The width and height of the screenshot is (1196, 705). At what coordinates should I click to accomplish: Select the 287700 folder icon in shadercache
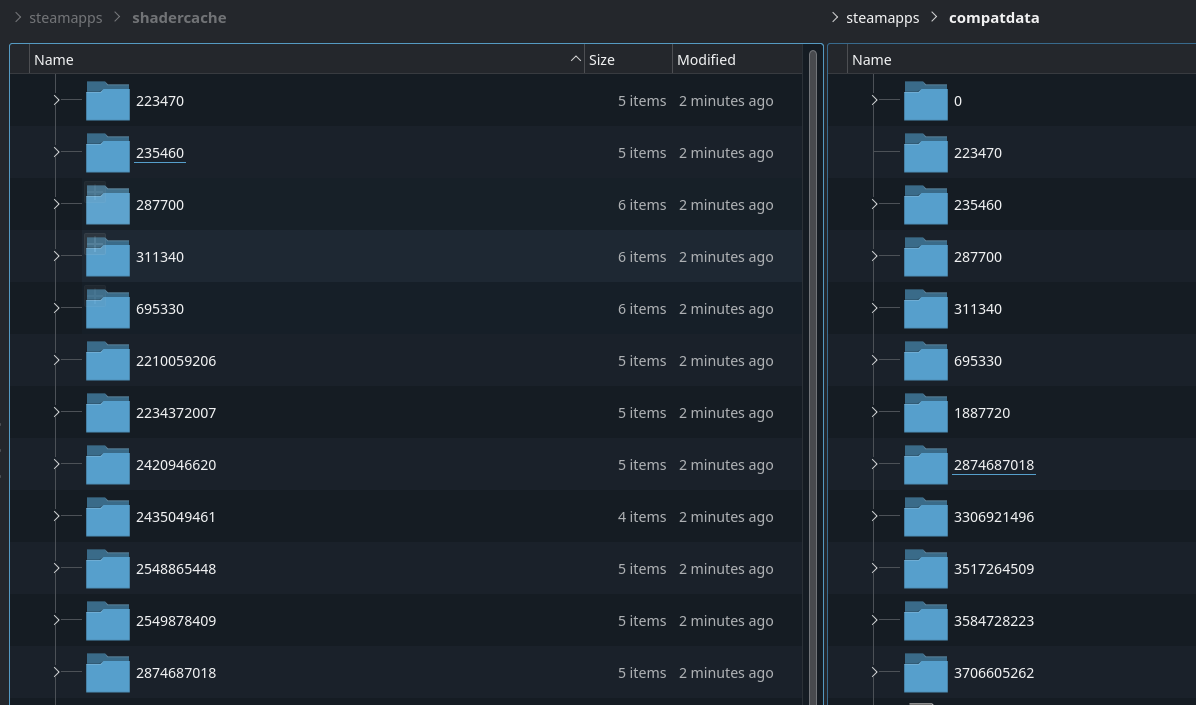pos(108,204)
